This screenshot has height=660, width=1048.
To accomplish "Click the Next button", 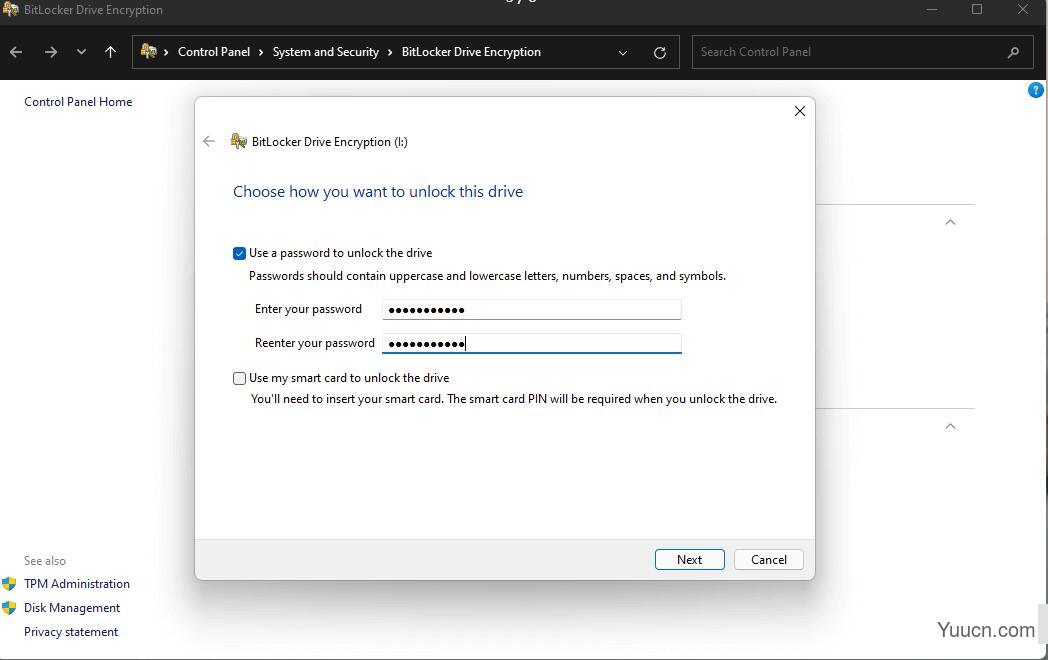I will pos(690,560).
